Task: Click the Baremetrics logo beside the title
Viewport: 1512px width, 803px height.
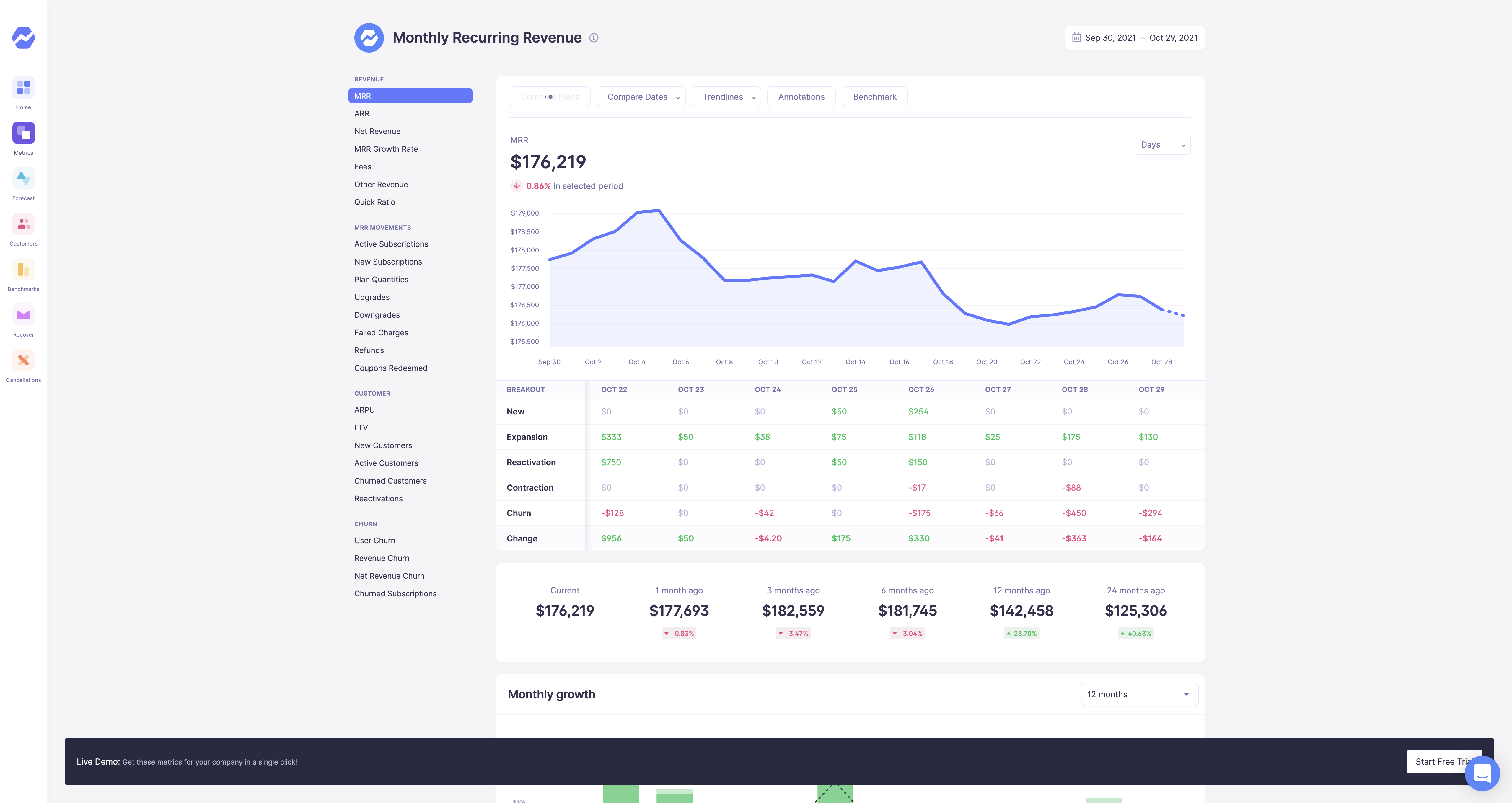Action: [x=369, y=37]
